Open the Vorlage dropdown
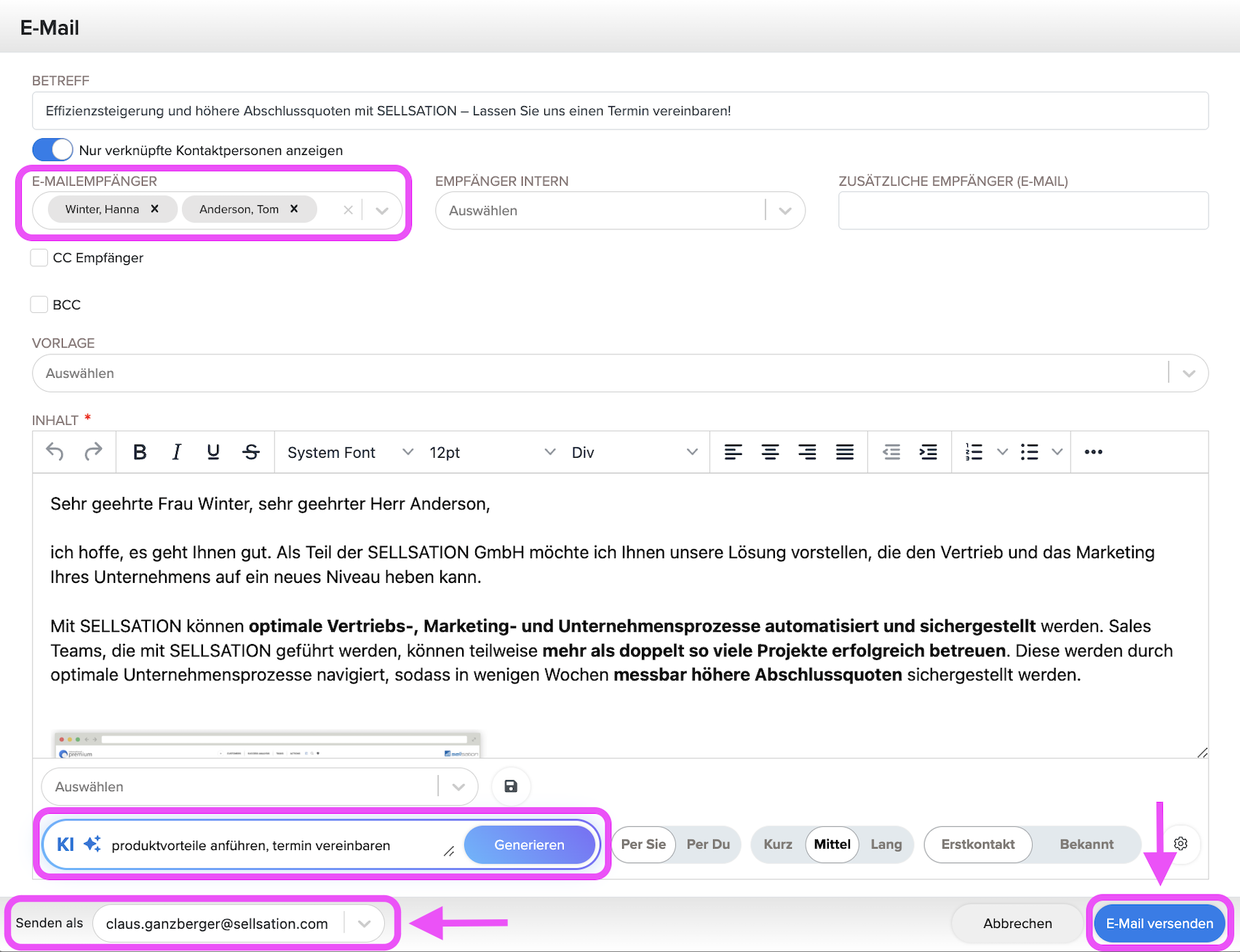This screenshot has height=952, width=1240. tap(620, 373)
